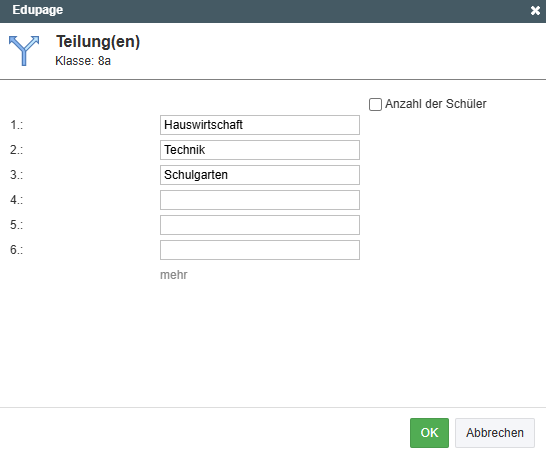Enable the Anzahl der Schüler checkbox

(375, 104)
